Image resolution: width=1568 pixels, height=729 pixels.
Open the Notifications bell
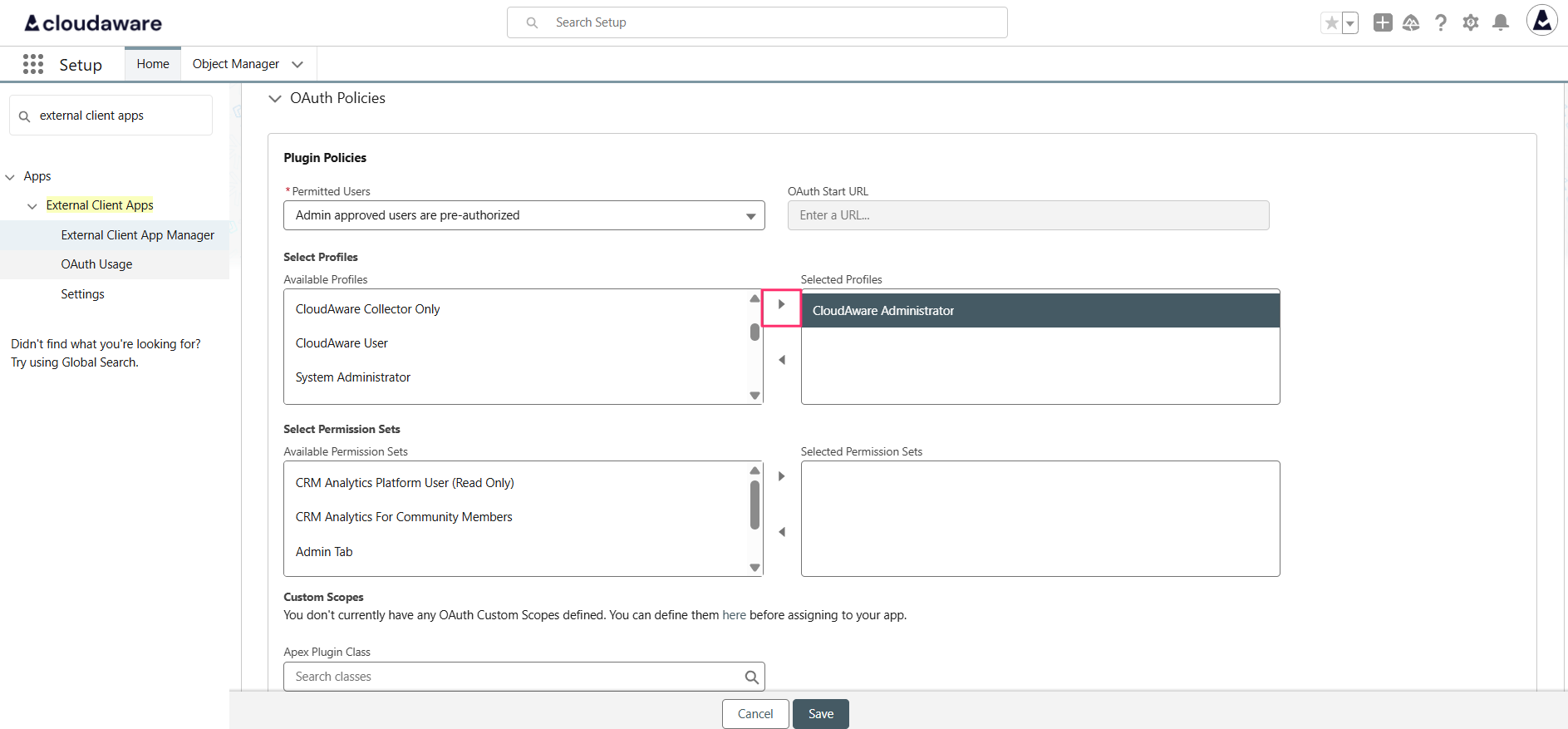(1501, 23)
